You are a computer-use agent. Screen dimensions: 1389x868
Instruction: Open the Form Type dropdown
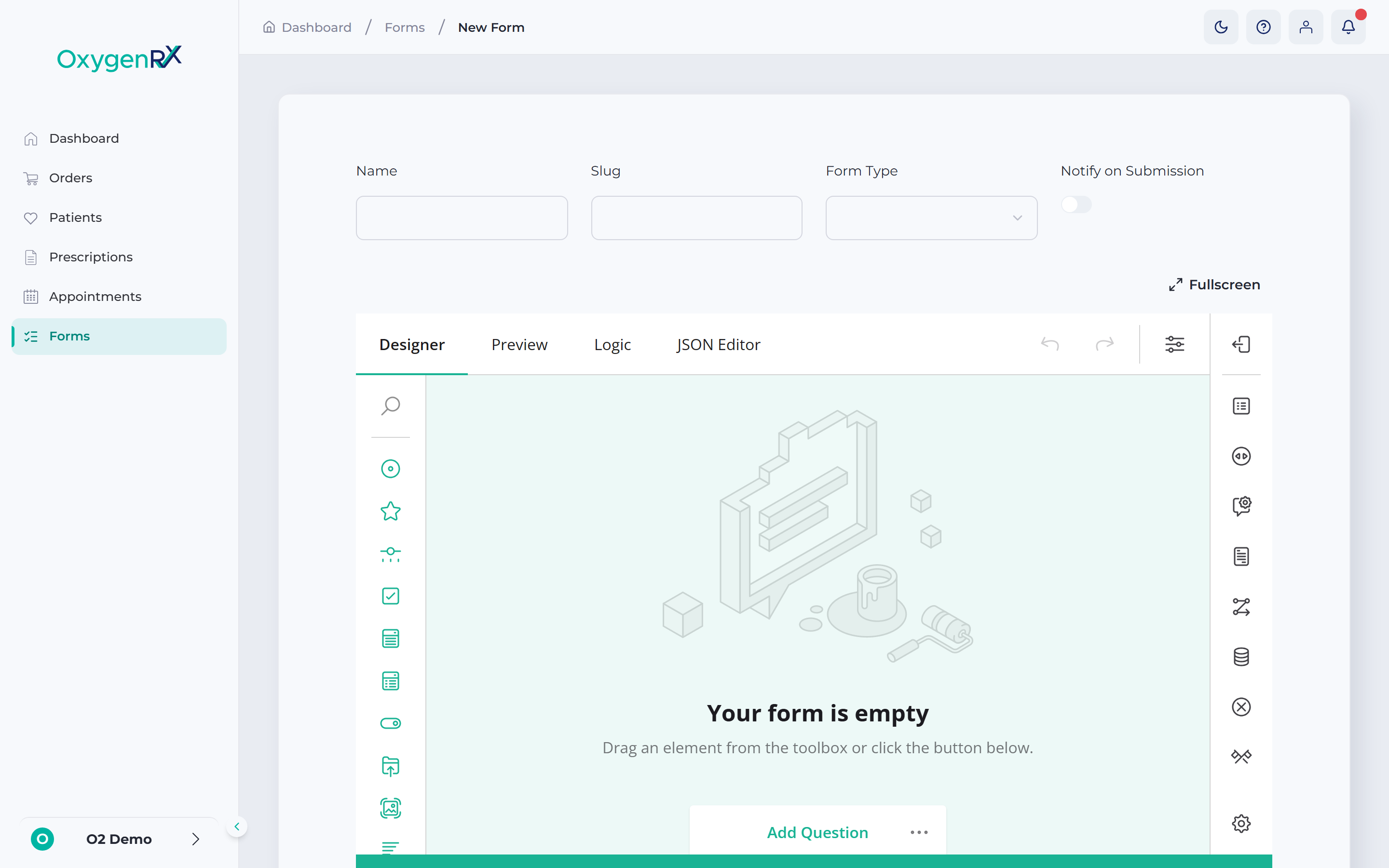[931, 218]
